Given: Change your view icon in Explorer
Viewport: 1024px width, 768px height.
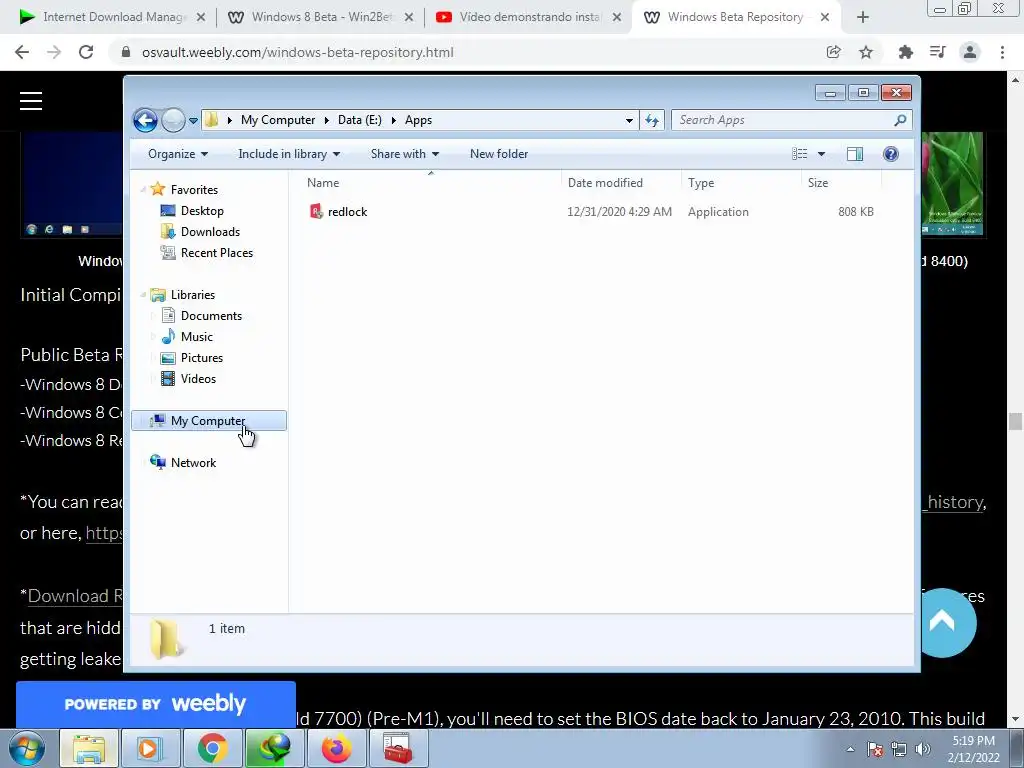Looking at the screenshot, I should click(800, 154).
